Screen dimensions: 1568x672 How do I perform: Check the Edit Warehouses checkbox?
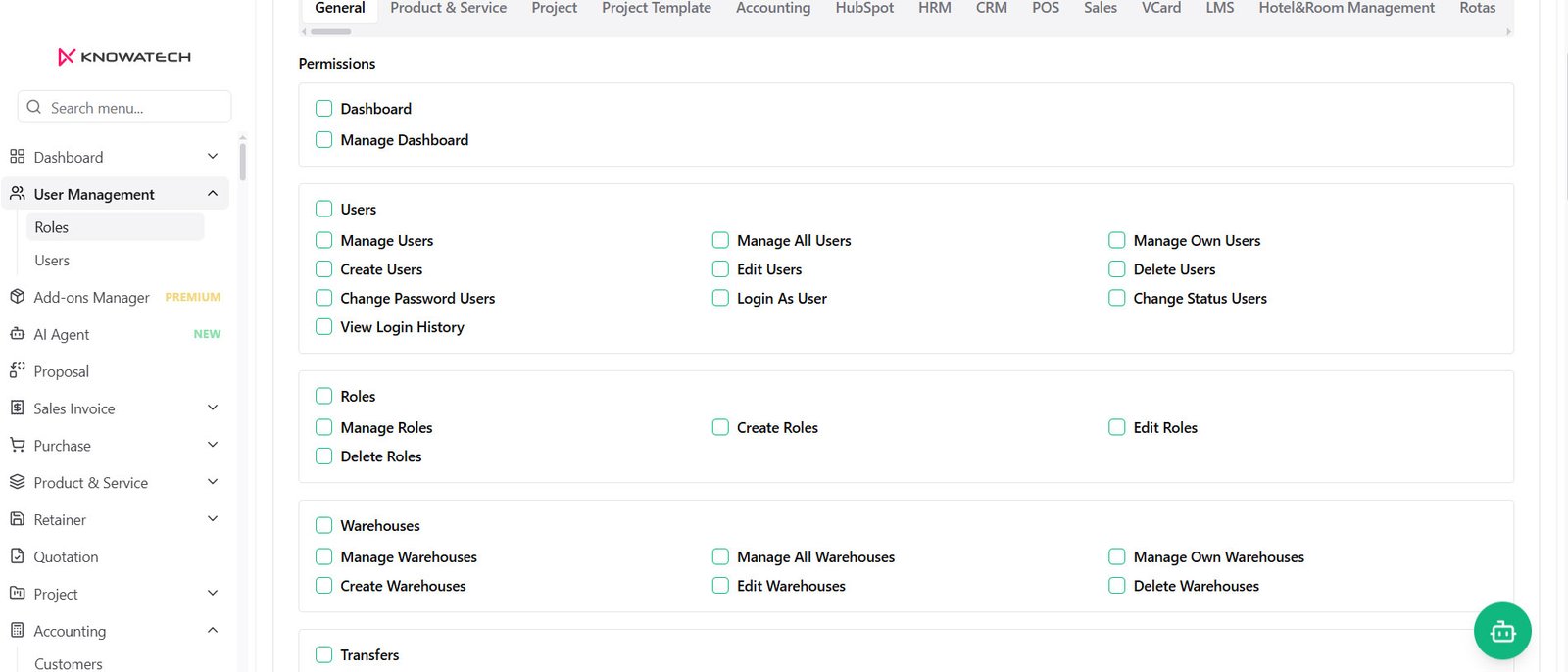click(x=720, y=586)
